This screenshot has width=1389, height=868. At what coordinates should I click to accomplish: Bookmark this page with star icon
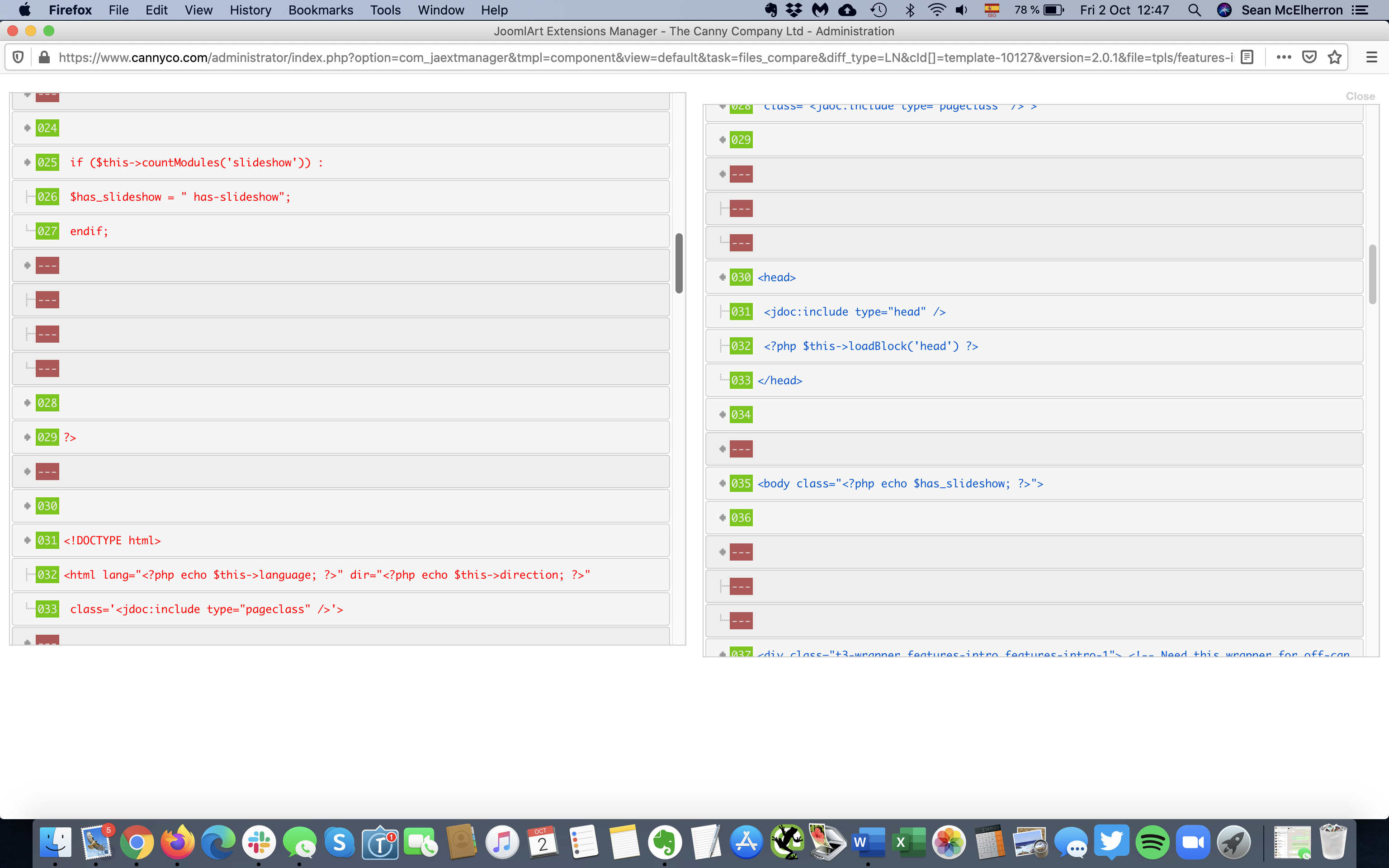pyautogui.click(x=1334, y=57)
